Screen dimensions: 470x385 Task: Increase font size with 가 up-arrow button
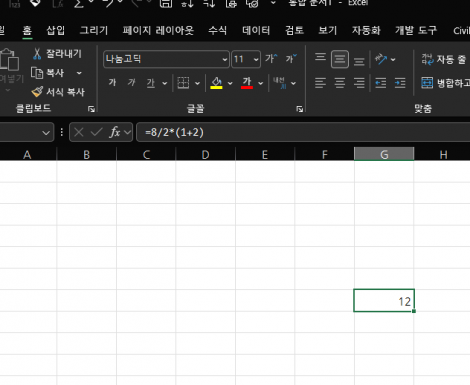[271, 59]
